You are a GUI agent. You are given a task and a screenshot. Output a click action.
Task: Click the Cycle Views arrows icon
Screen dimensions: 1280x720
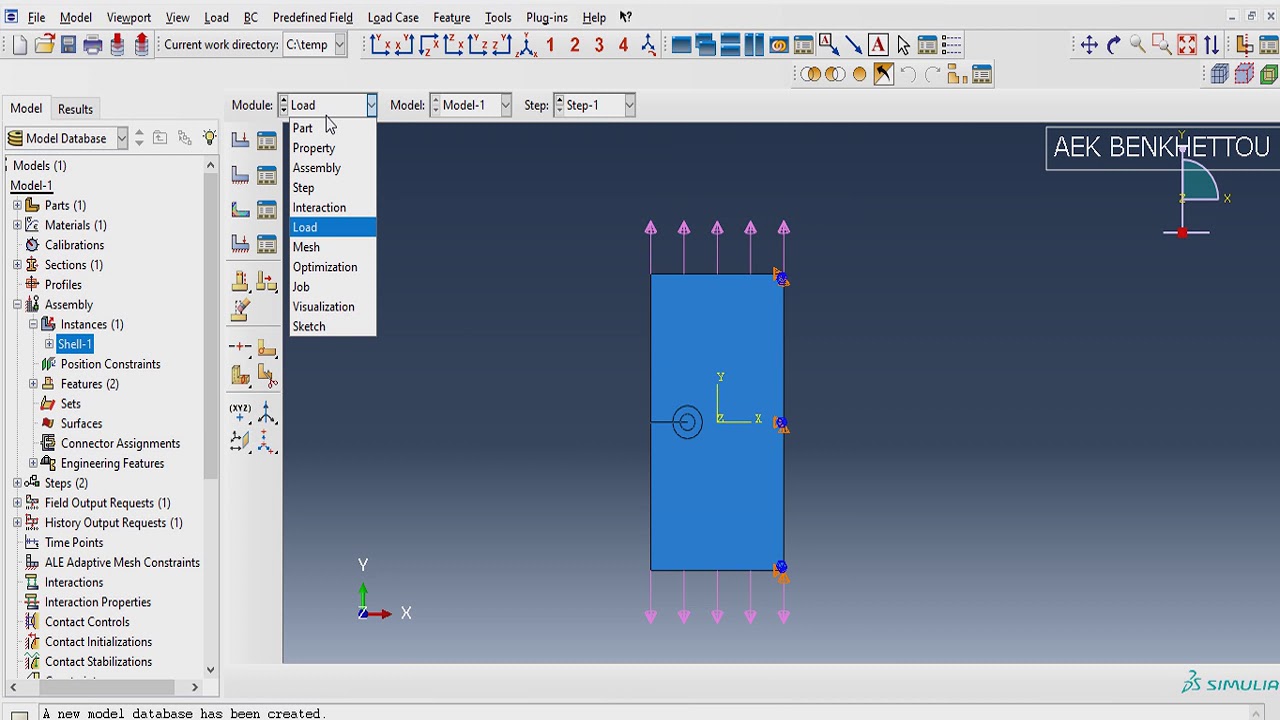1211,45
